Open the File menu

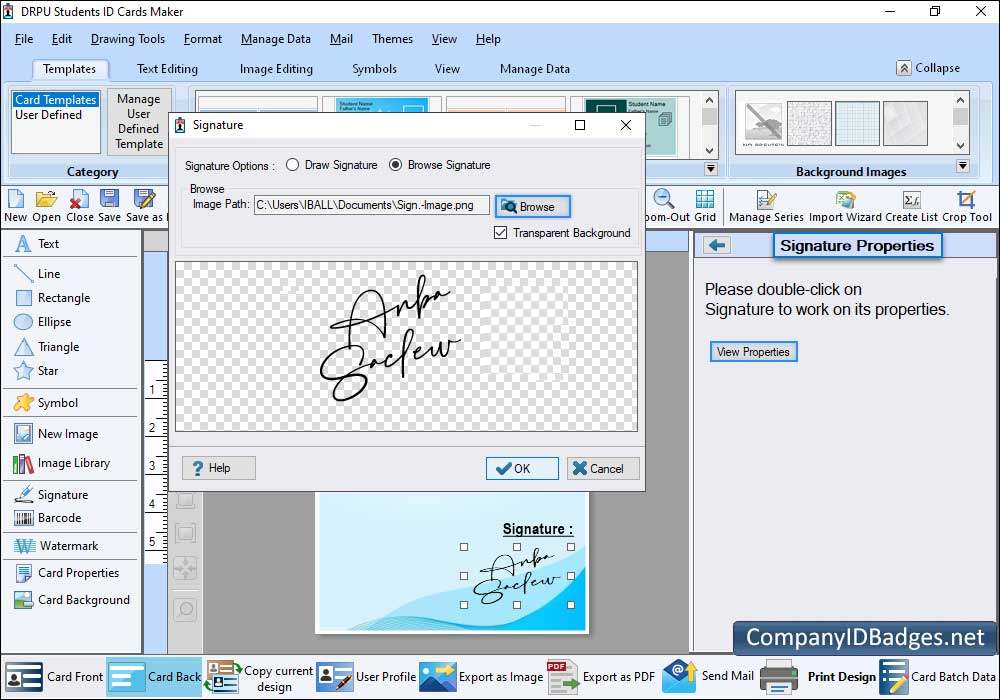tap(24, 39)
